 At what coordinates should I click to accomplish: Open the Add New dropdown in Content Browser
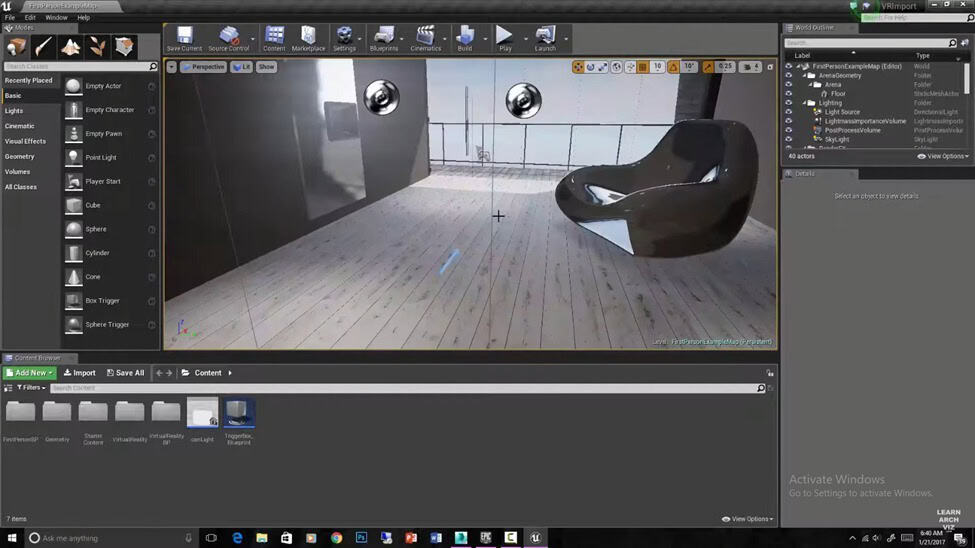(x=29, y=373)
